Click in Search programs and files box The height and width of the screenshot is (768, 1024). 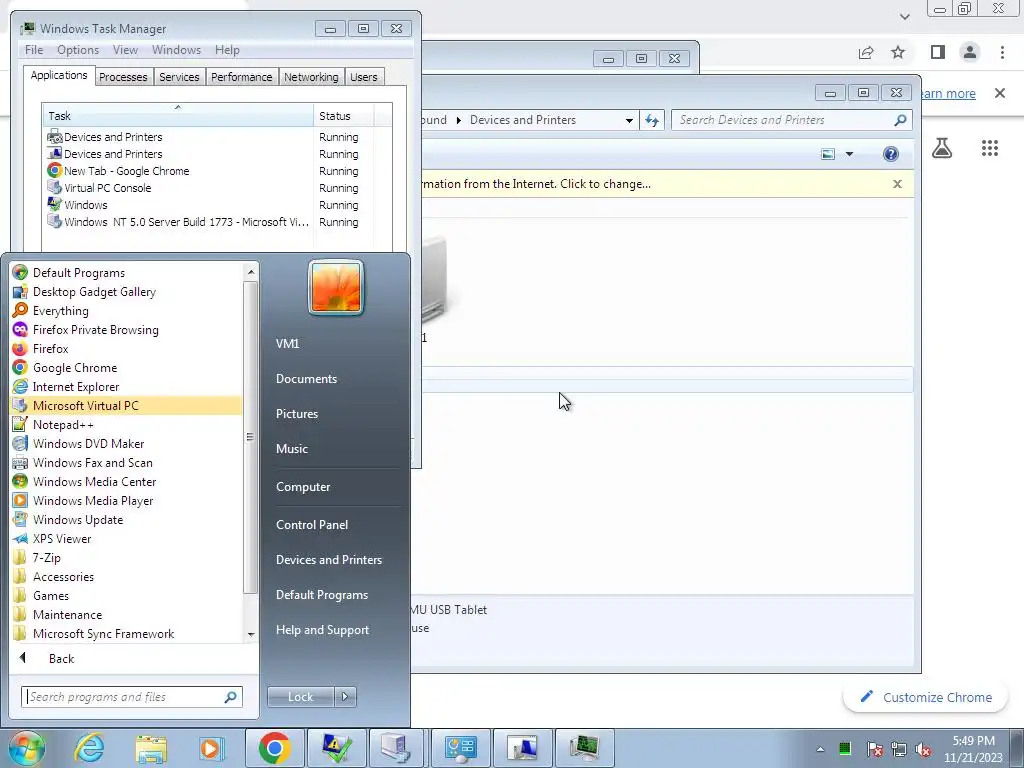[x=131, y=697]
